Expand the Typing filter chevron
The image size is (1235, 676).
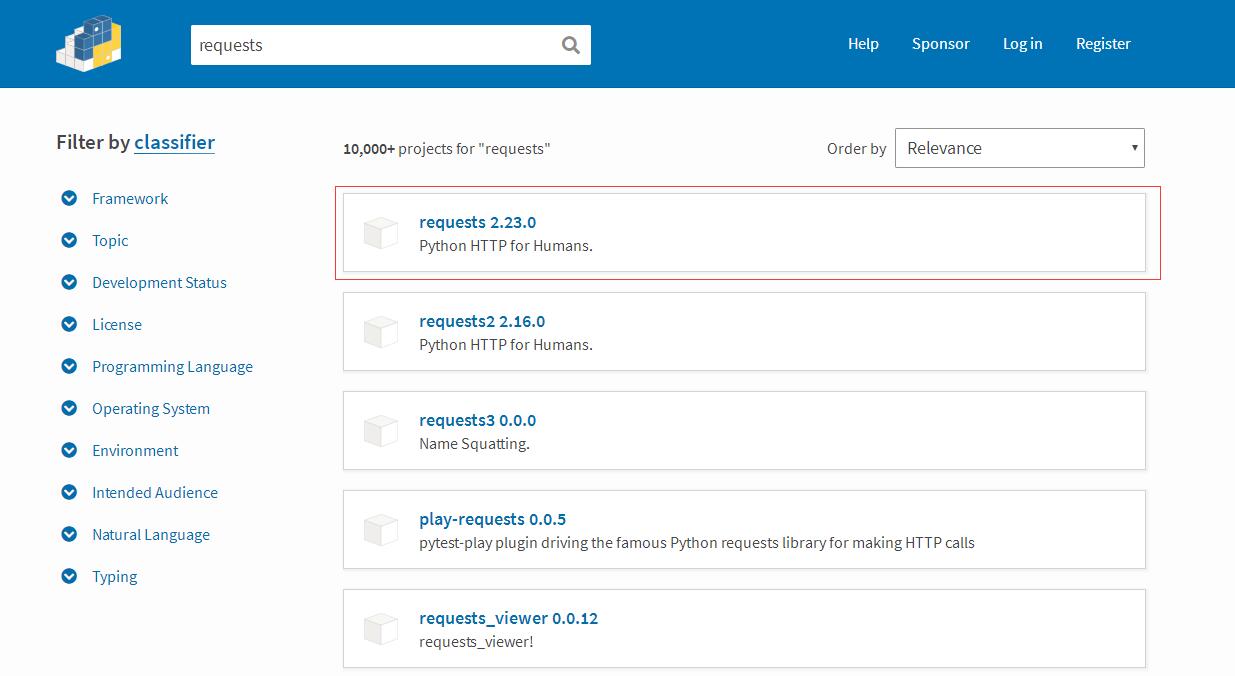tap(69, 576)
